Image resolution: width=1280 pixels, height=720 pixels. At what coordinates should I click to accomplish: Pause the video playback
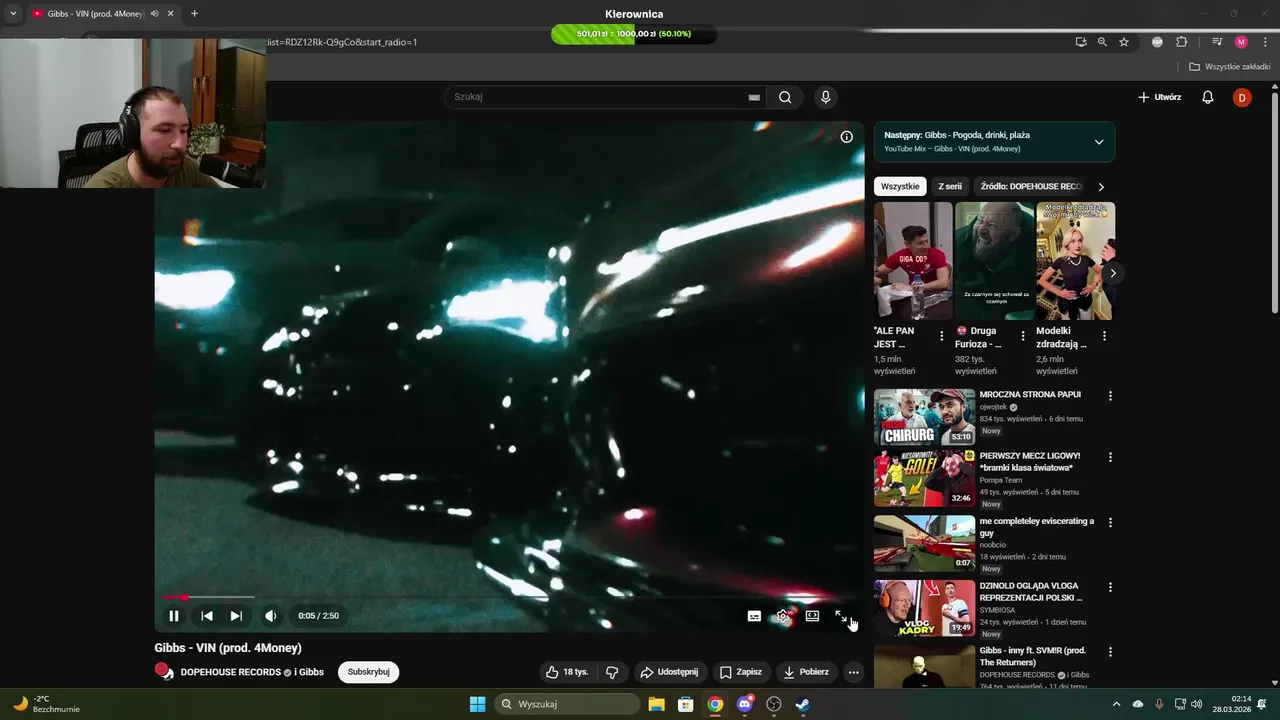(x=174, y=616)
